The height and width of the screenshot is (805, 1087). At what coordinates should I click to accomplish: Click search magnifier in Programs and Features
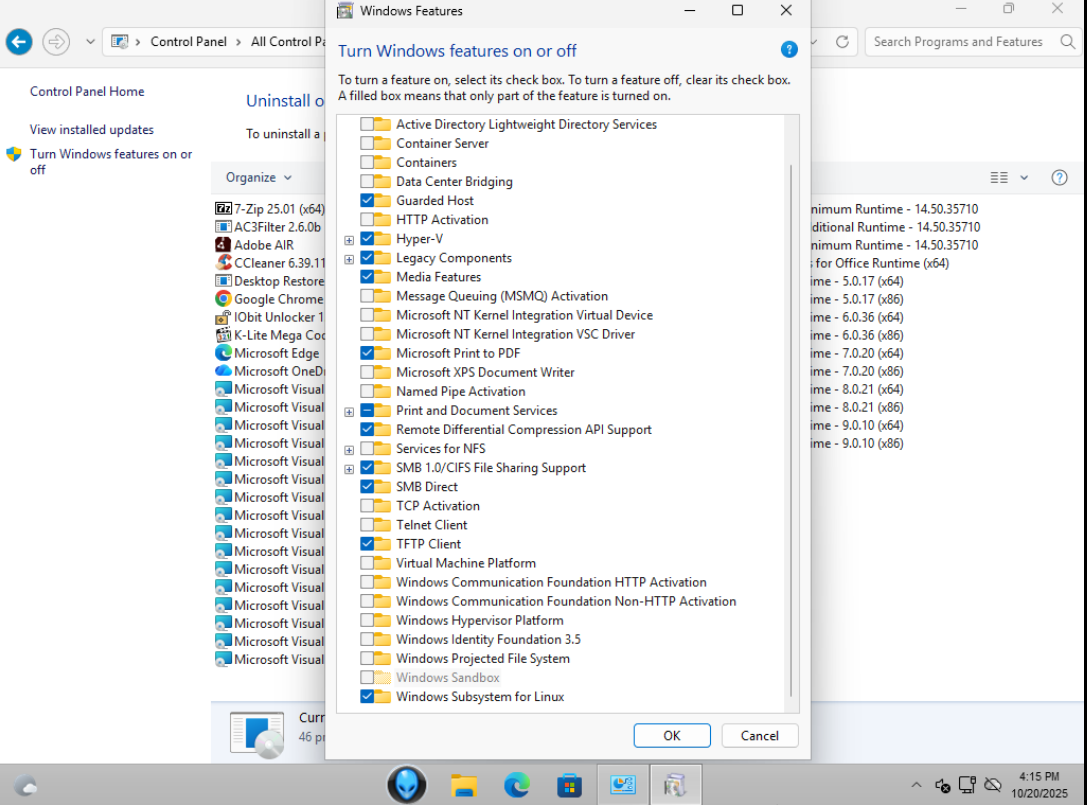pos(1068,42)
